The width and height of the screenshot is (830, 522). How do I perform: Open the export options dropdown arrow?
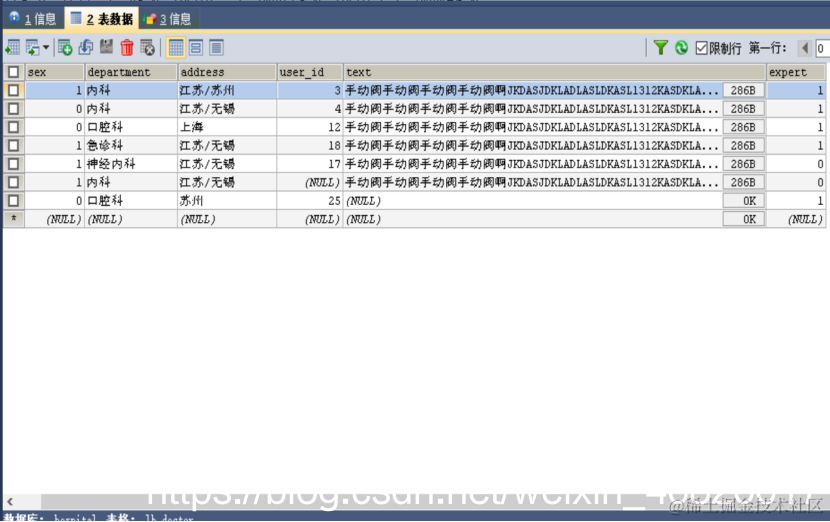coord(46,48)
